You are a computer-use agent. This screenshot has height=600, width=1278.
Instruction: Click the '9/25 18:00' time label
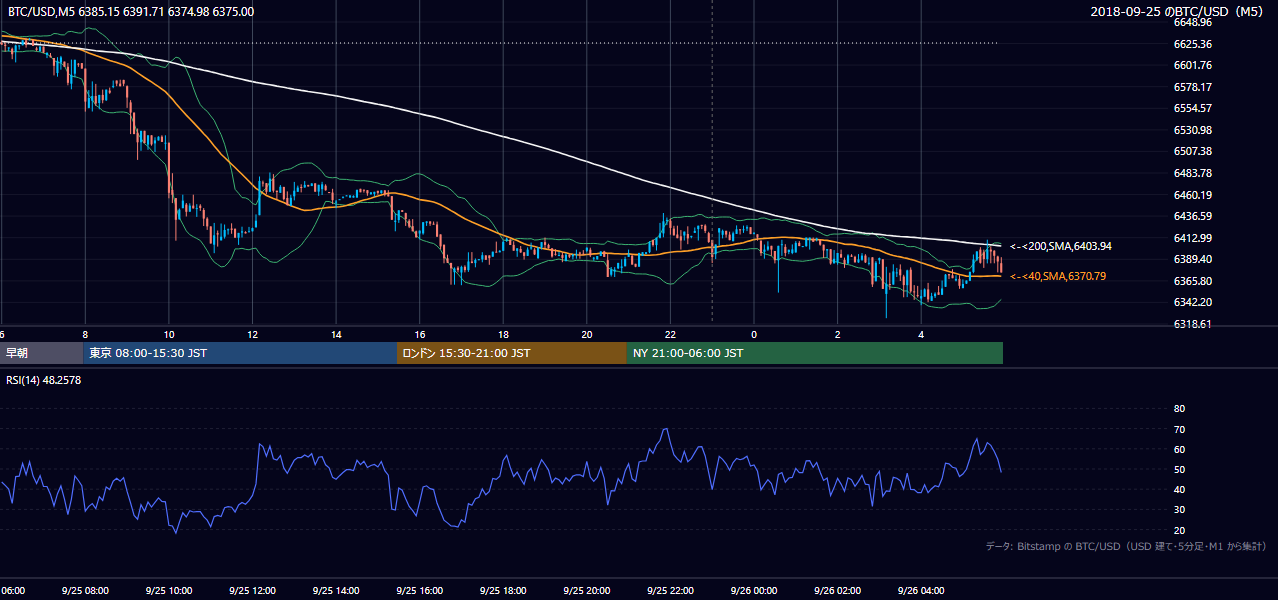(503, 590)
